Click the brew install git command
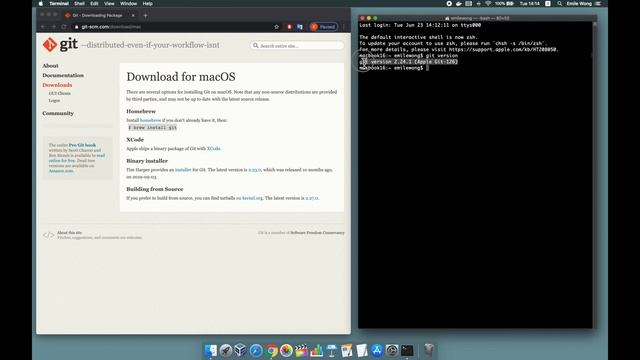Screen dimensions: 640x360 (153, 127)
